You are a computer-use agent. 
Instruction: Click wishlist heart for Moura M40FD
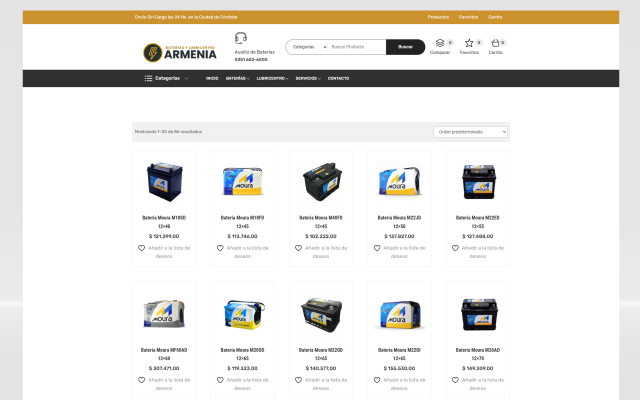298,248
